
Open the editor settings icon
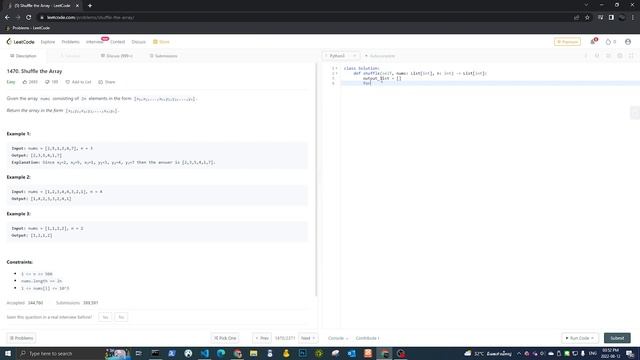(620, 56)
